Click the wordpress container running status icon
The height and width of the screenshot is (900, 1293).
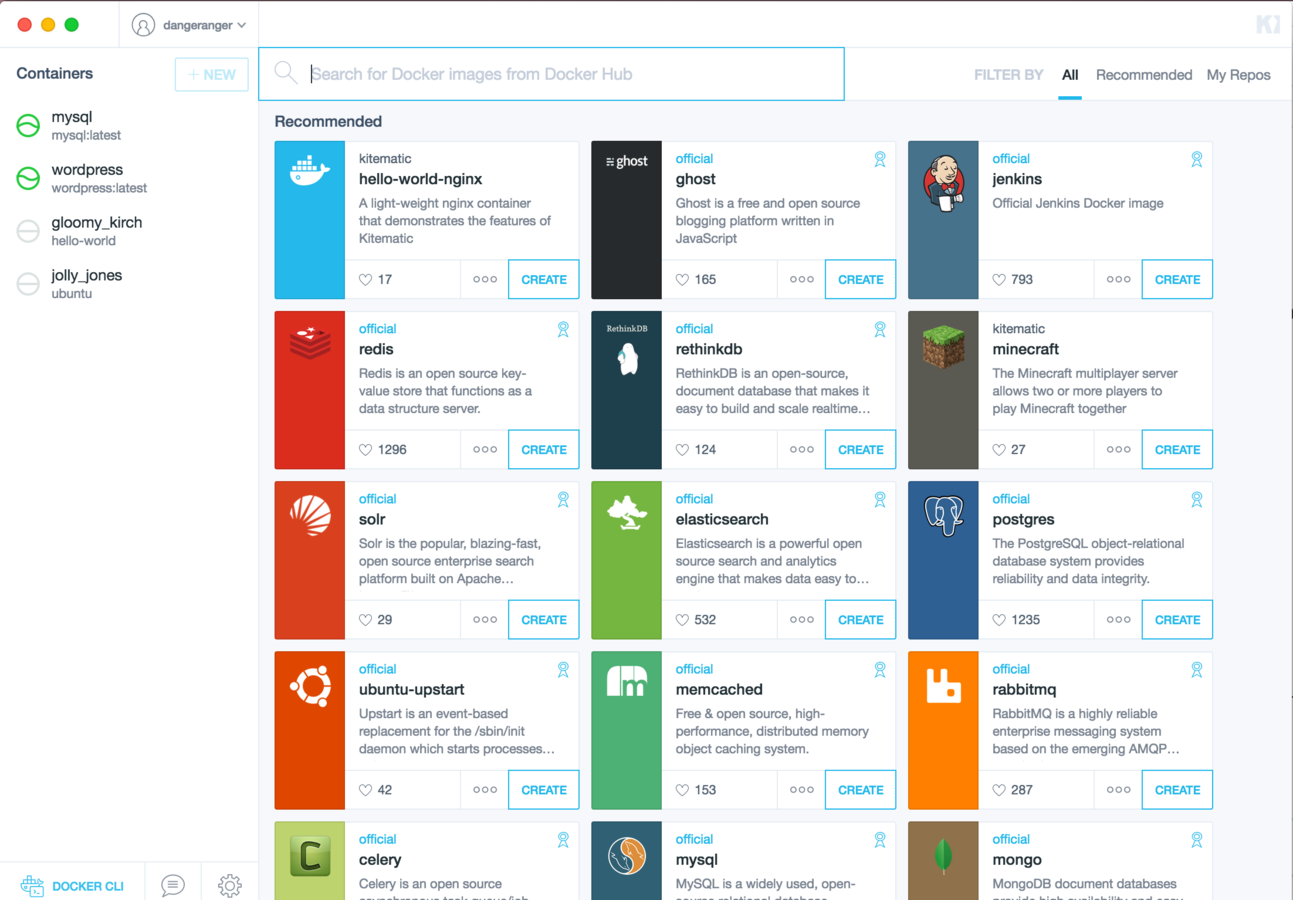point(28,178)
